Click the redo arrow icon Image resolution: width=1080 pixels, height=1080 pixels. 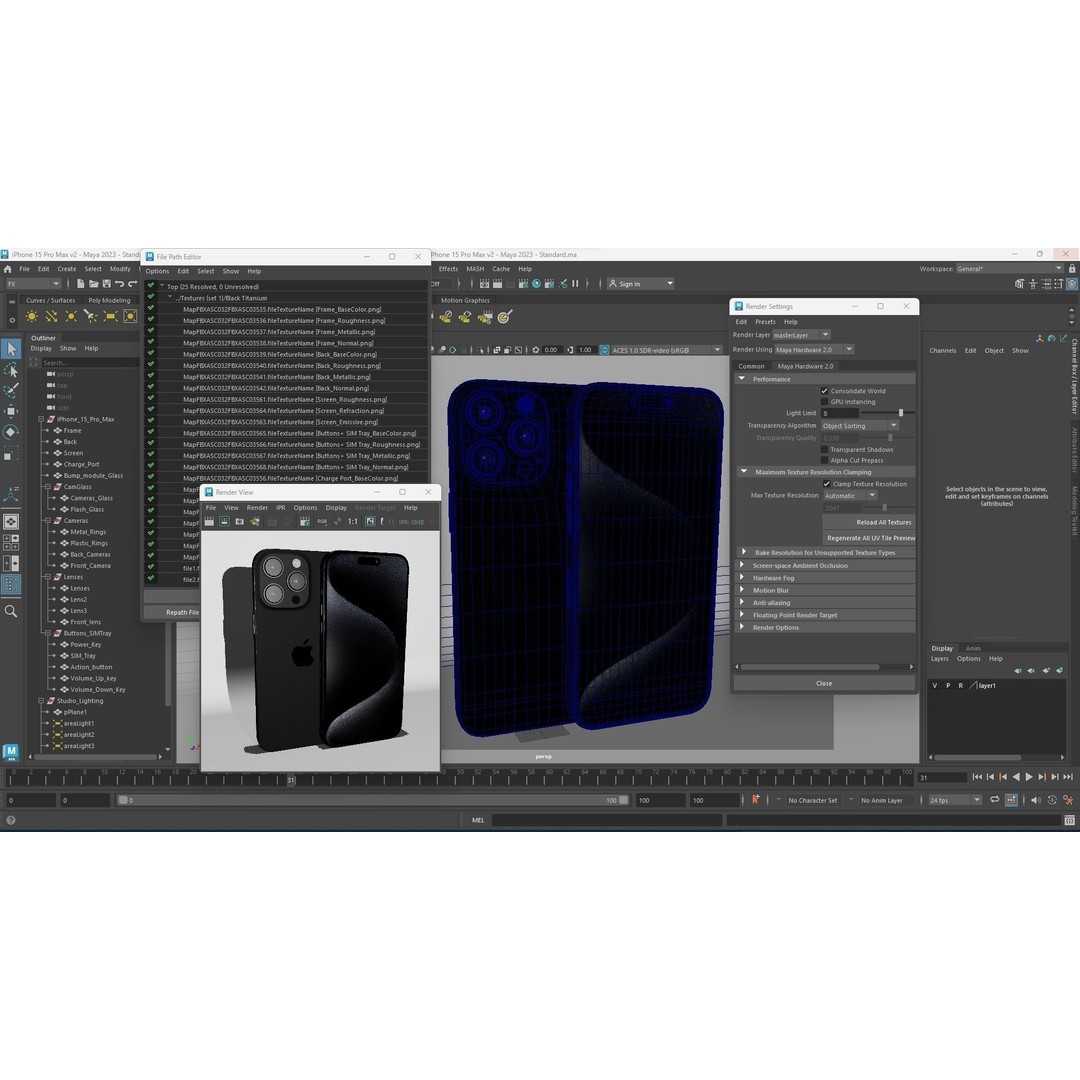tap(132, 284)
